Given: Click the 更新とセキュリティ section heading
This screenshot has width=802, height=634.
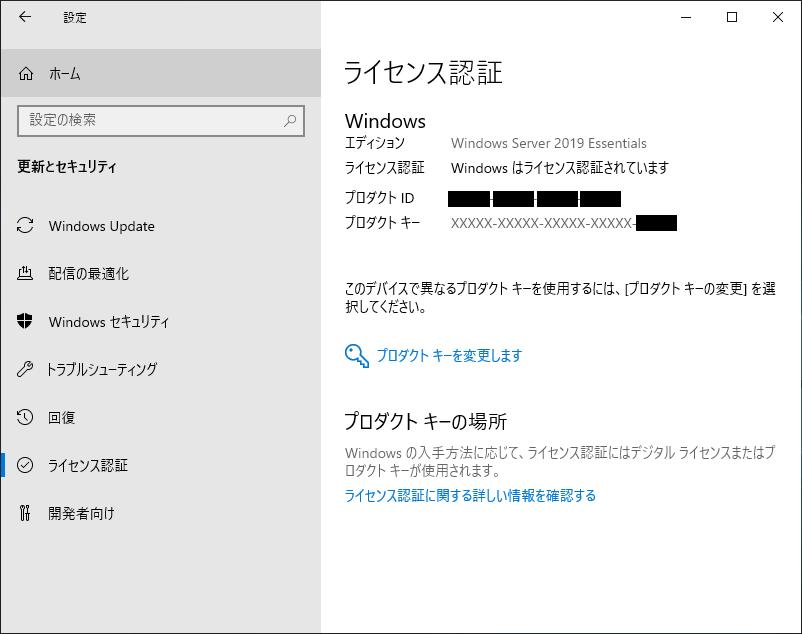Looking at the screenshot, I should tap(67, 167).
